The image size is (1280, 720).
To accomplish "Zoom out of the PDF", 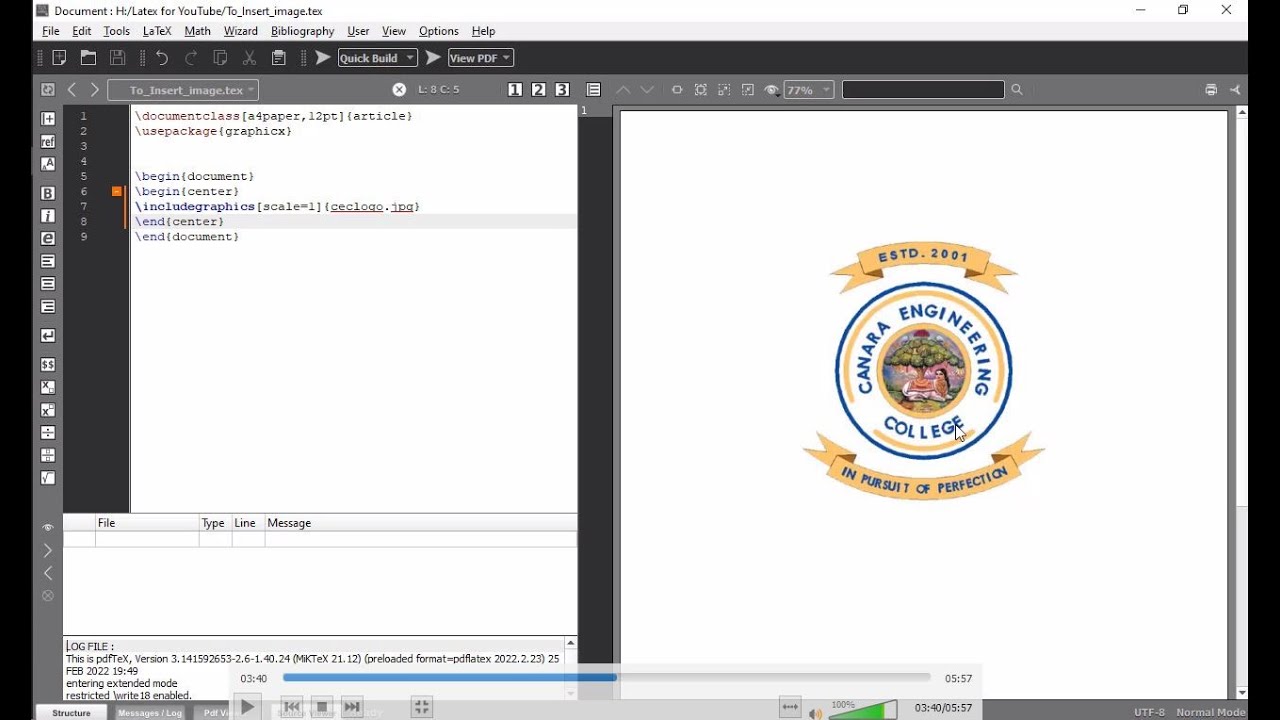I will click(748, 90).
